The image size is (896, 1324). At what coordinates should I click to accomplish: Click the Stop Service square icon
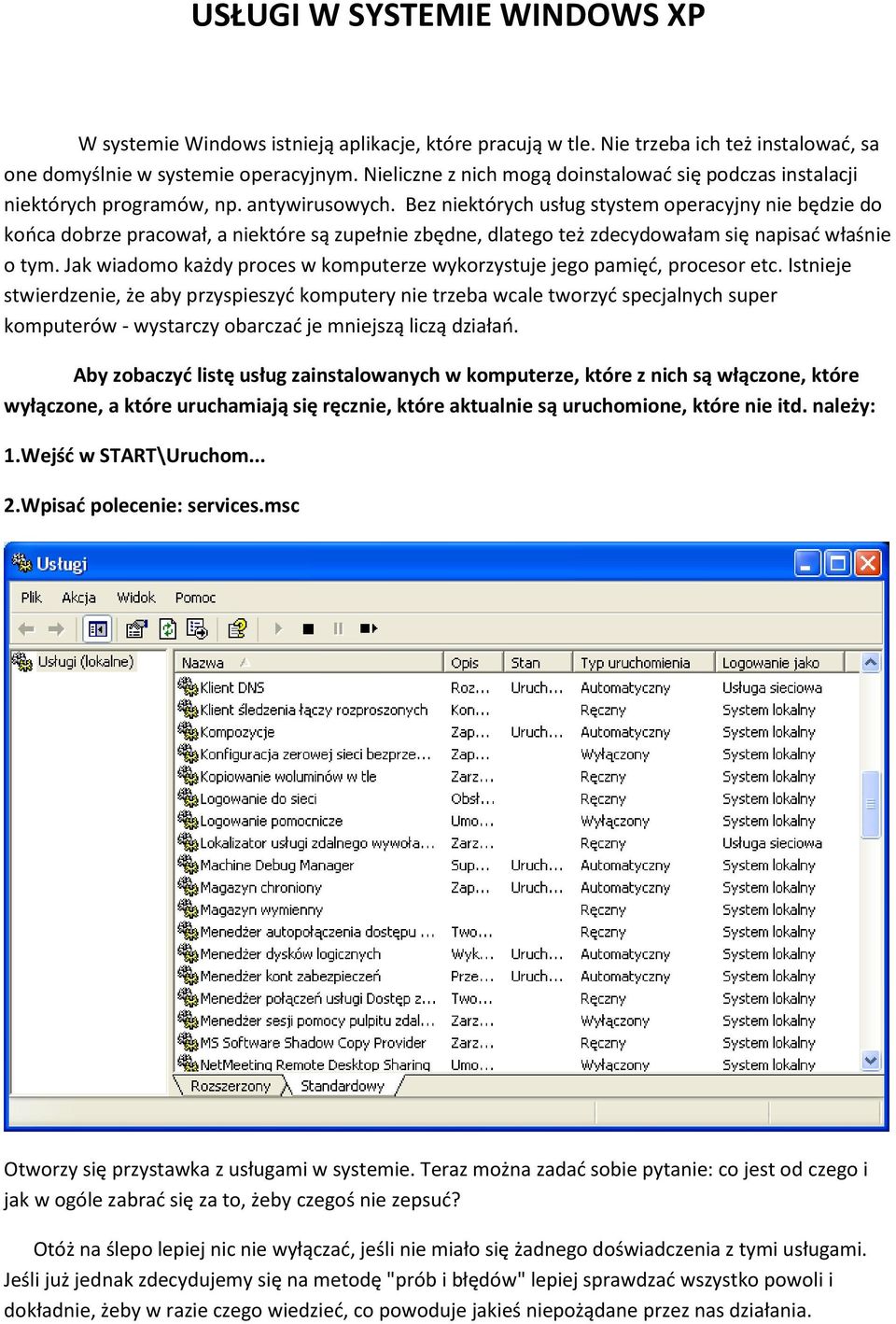308,629
